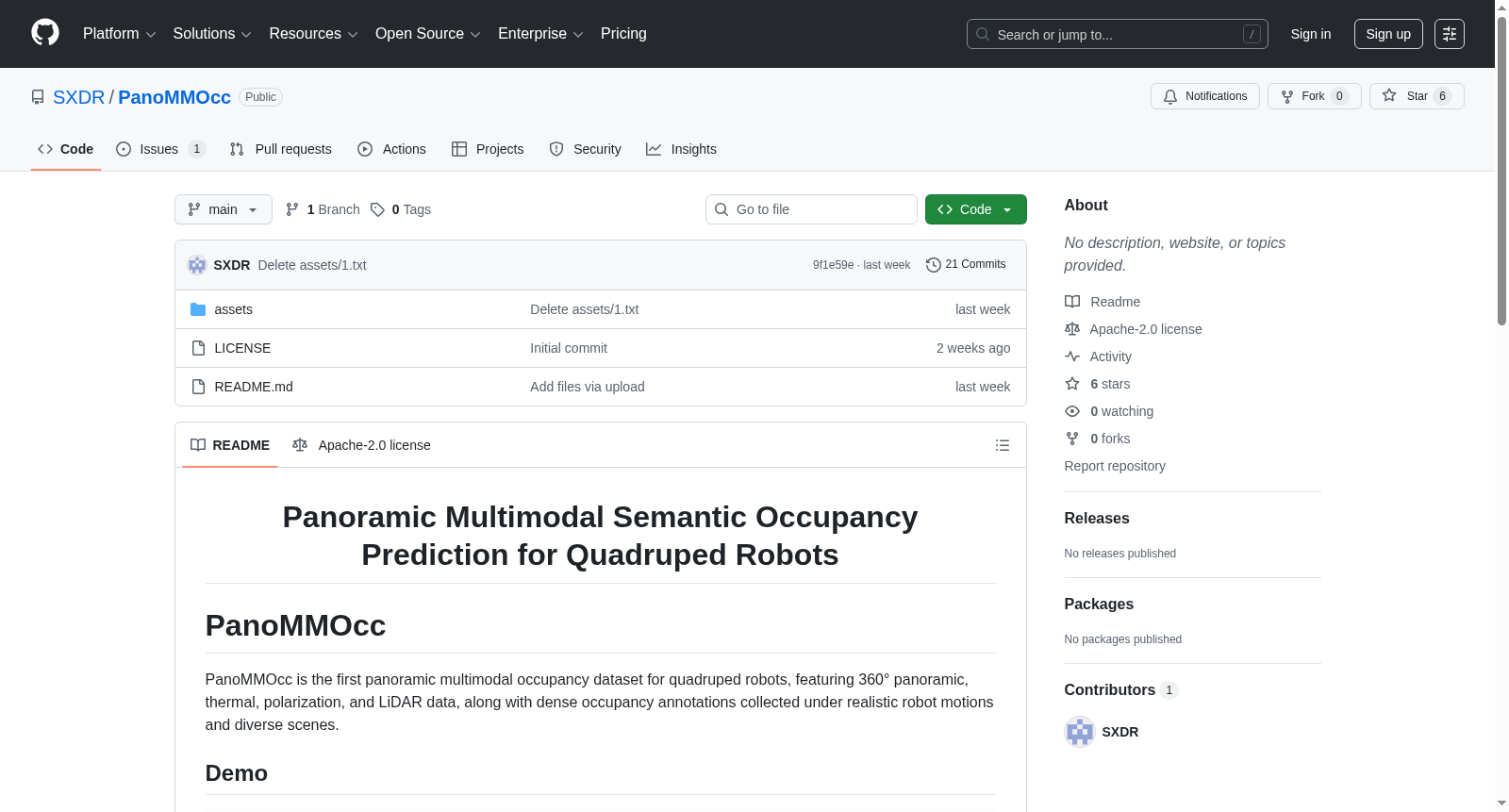Open the Actions tab
1509x812 pixels.
coord(392,149)
